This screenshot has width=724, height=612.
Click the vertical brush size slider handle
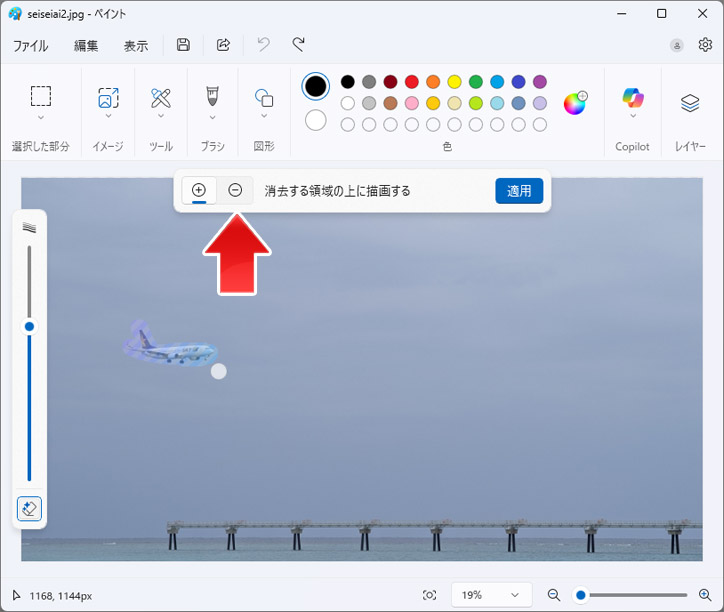pos(29,327)
